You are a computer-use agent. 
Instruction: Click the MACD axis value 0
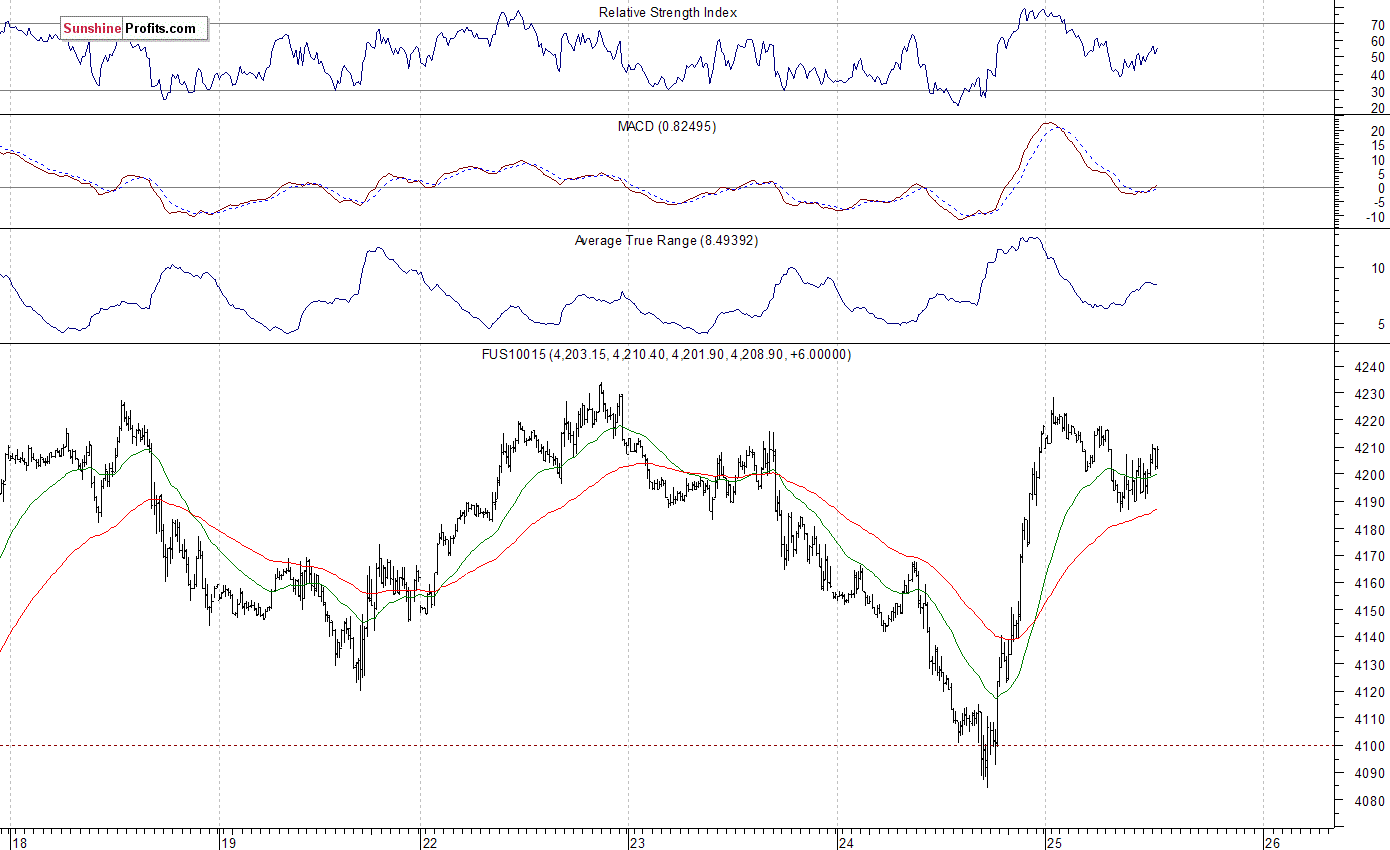click(x=1380, y=188)
